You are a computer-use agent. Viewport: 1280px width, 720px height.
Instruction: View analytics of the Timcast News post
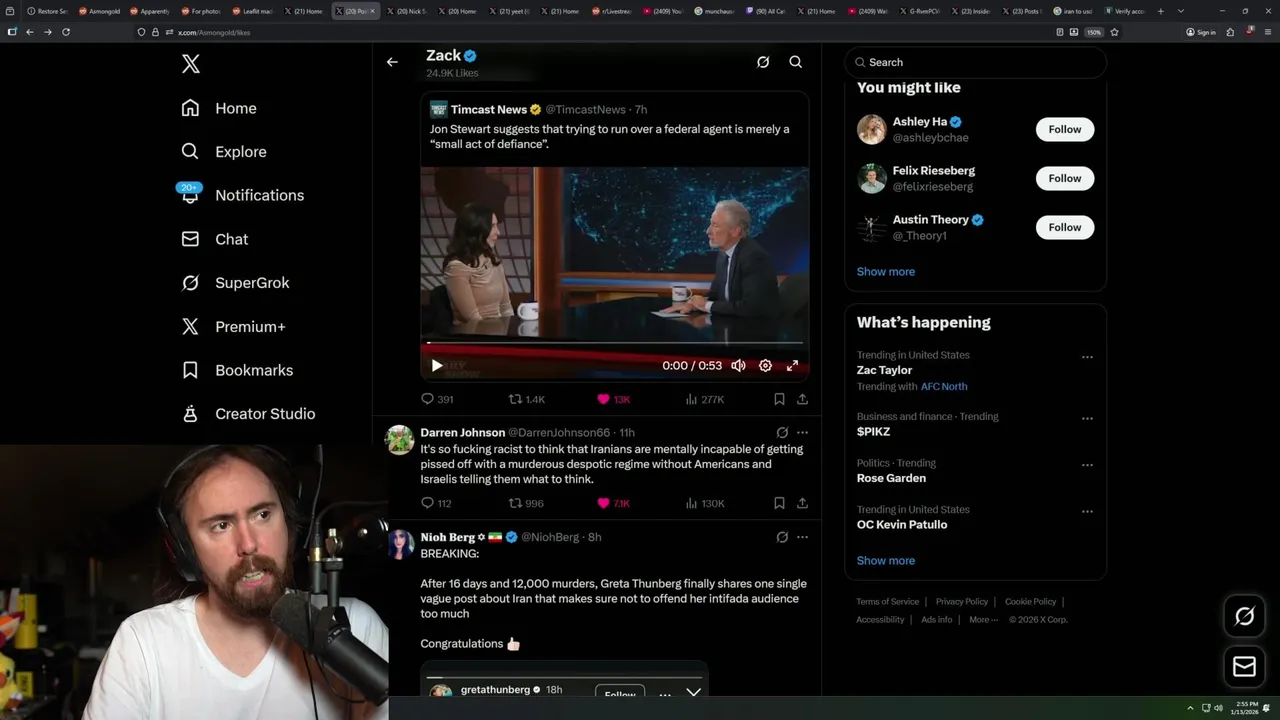704,399
